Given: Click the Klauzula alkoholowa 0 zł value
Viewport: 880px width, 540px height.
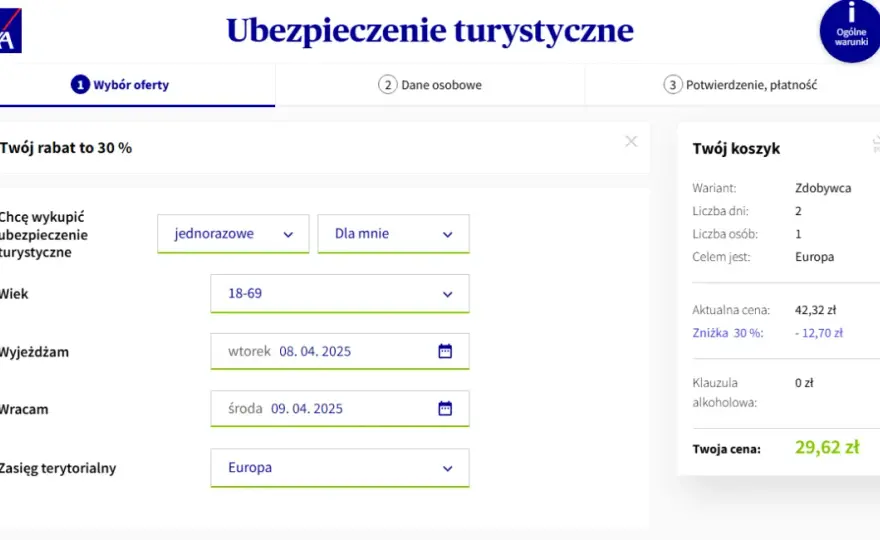Looking at the screenshot, I should 804,383.
